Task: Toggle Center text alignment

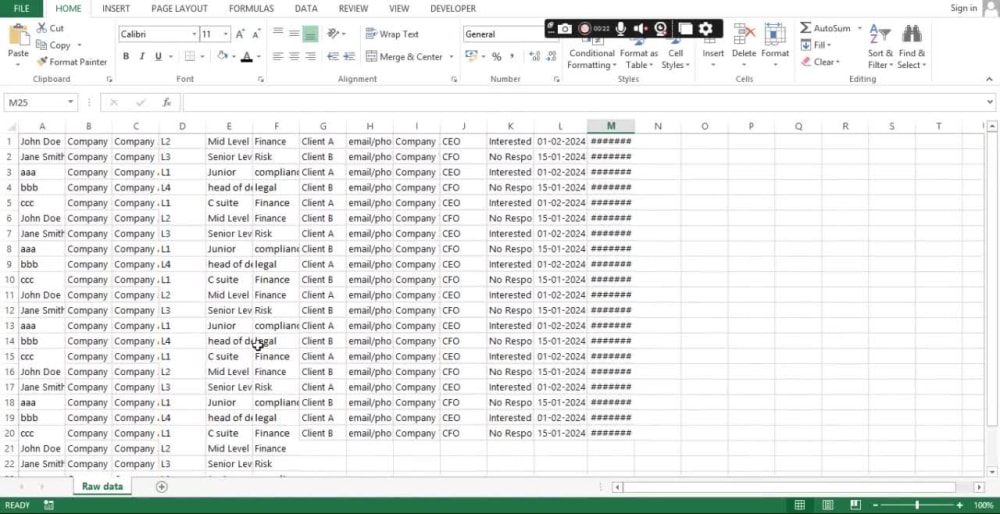Action: click(x=294, y=56)
